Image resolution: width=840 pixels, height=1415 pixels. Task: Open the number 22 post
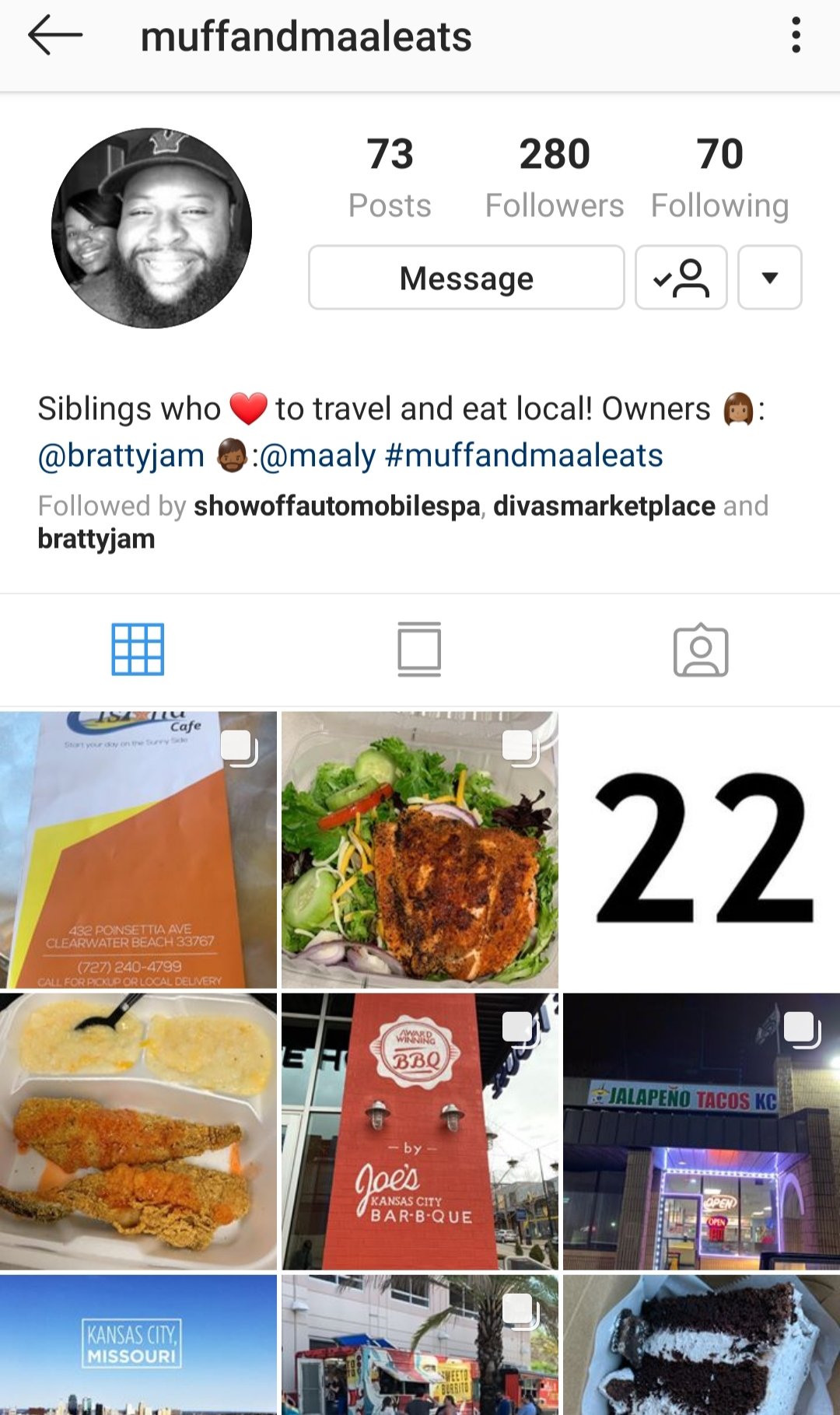click(702, 849)
